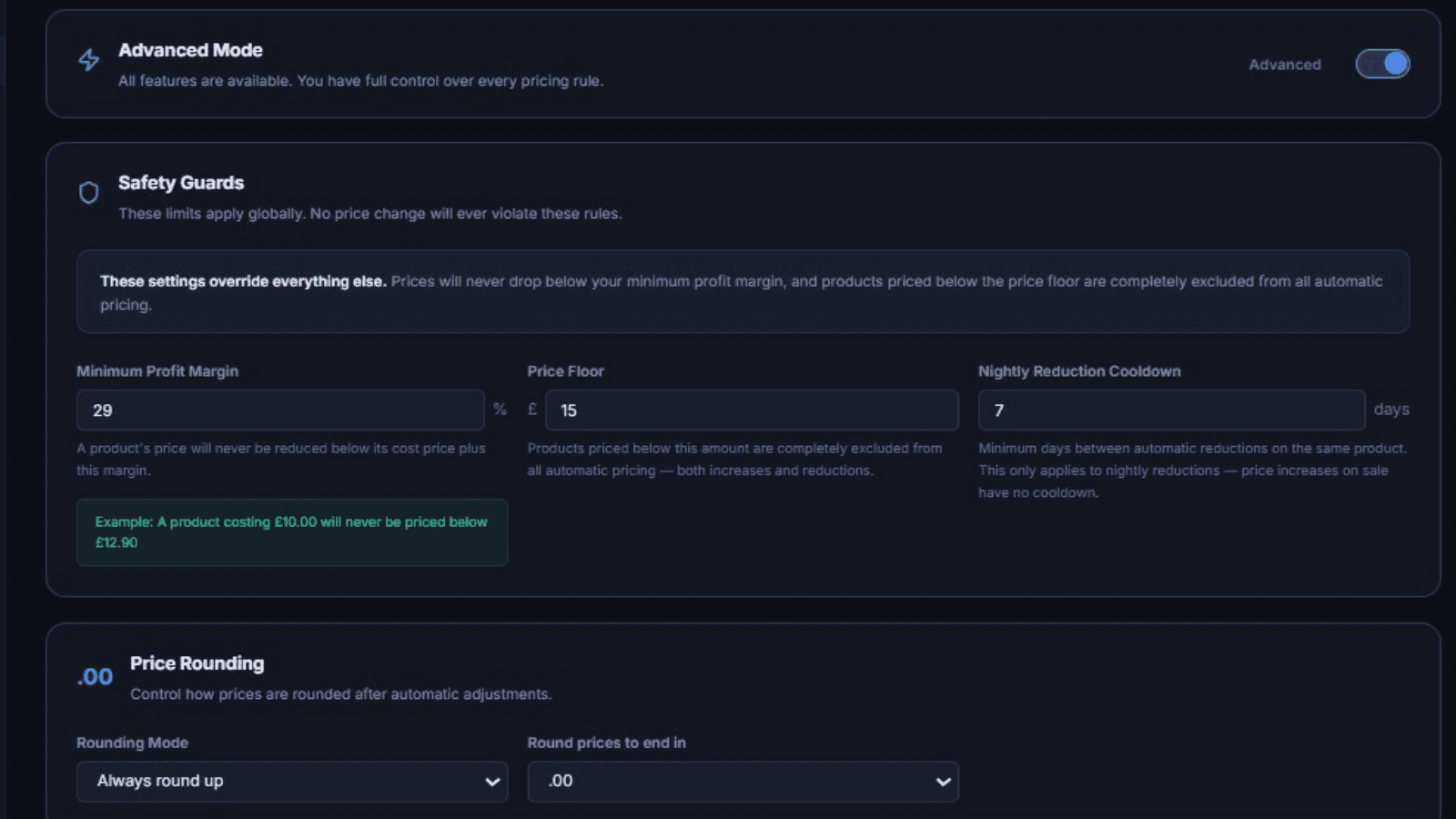The height and width of the screenshot is (819, 1456).
Task: Click the Price Floor input field
Action: coord(752,410)
